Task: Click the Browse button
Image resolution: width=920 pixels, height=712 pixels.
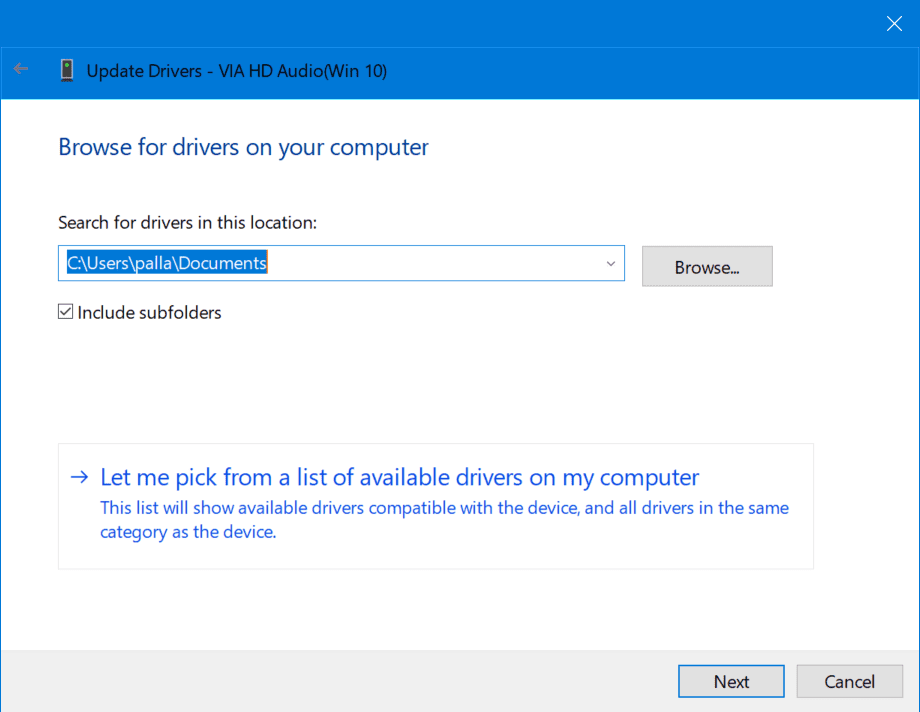Action: [707, 266]
